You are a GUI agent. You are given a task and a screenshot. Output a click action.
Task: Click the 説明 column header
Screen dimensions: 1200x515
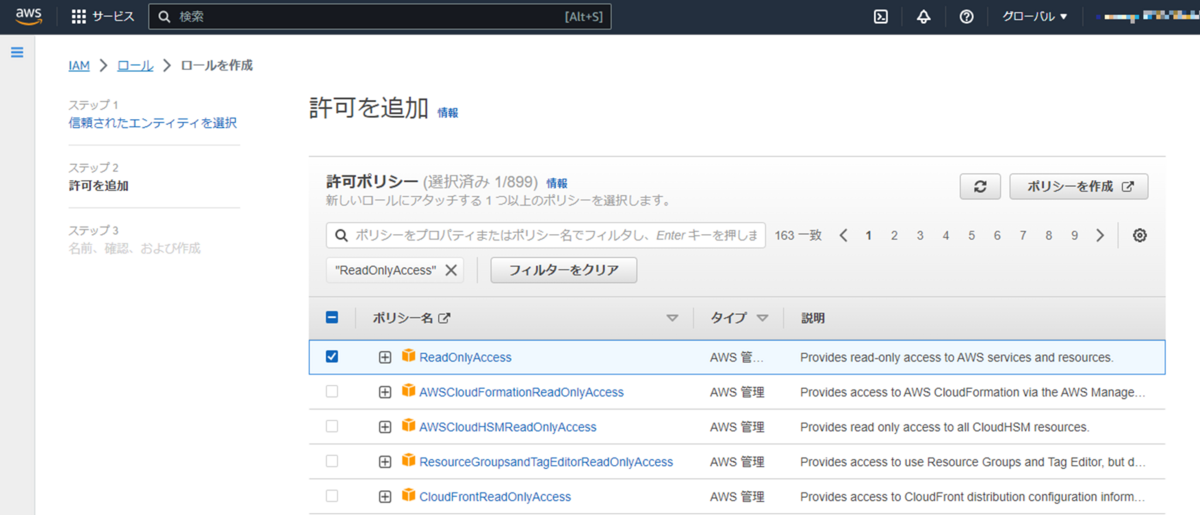(813, 318)
